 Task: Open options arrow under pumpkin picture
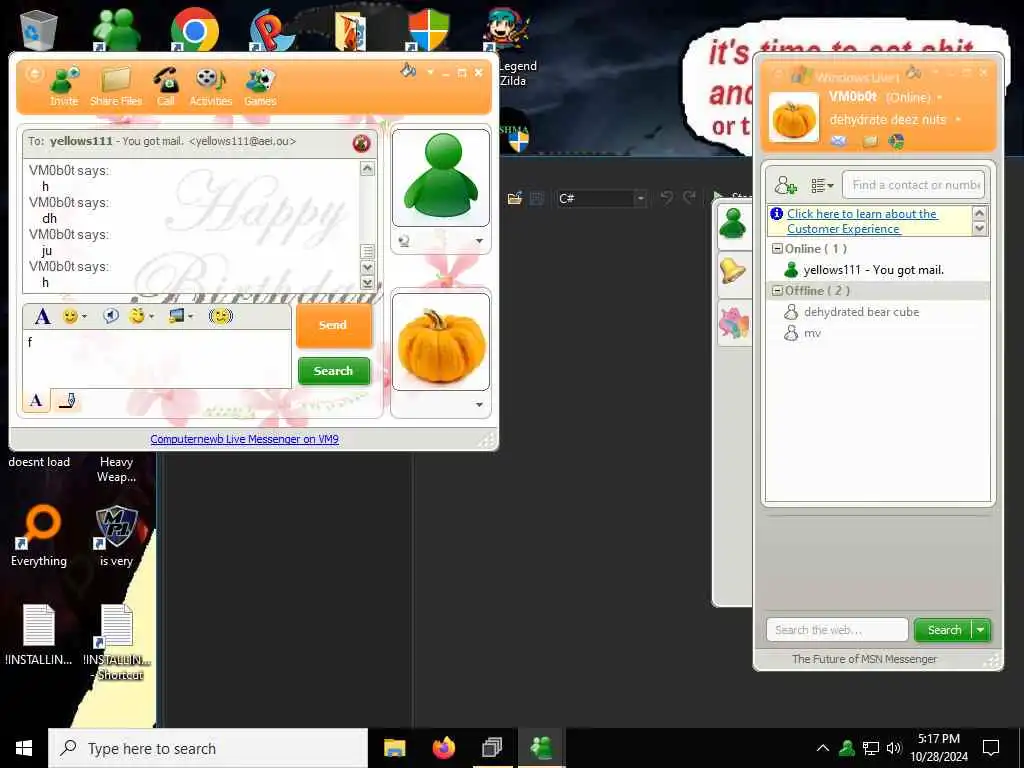479,405
